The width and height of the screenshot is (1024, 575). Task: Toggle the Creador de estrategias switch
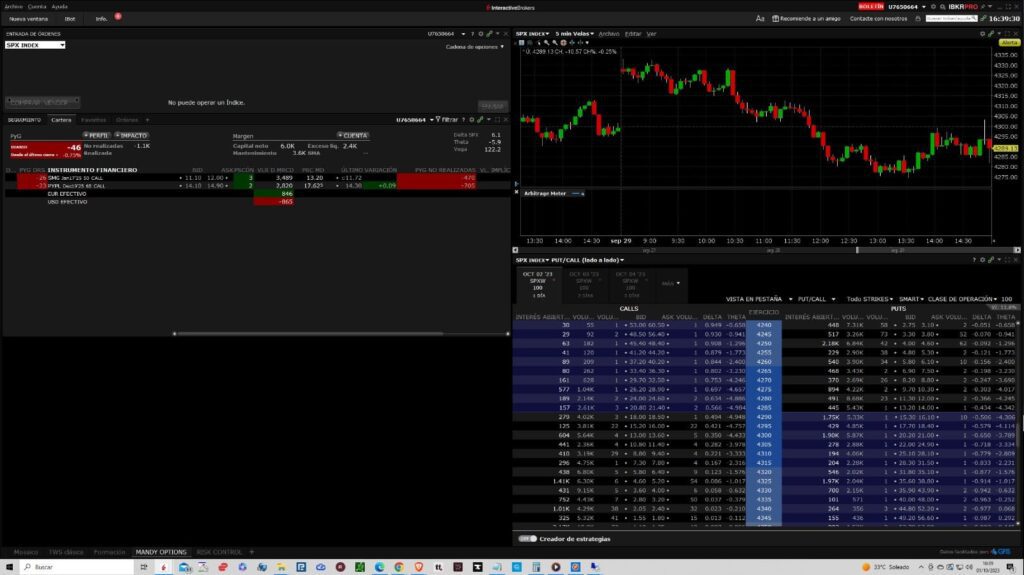click(527, 539)
